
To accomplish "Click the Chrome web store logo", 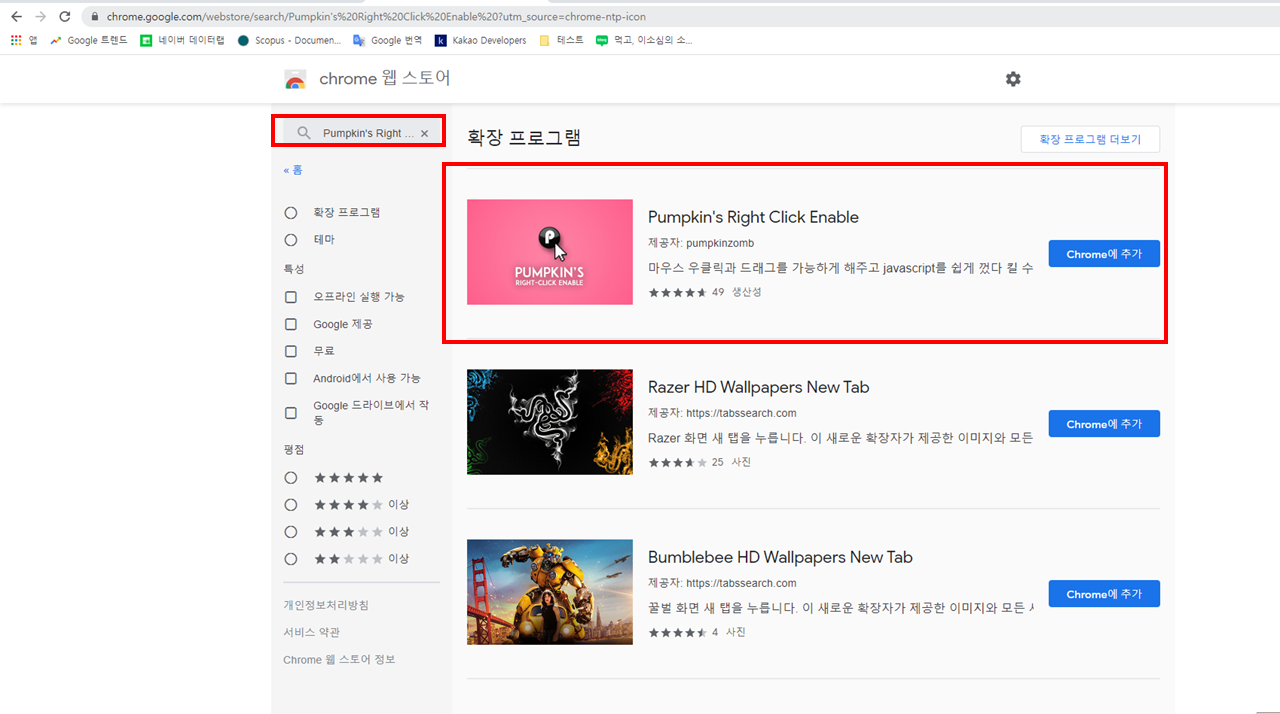I will (295, 80).
